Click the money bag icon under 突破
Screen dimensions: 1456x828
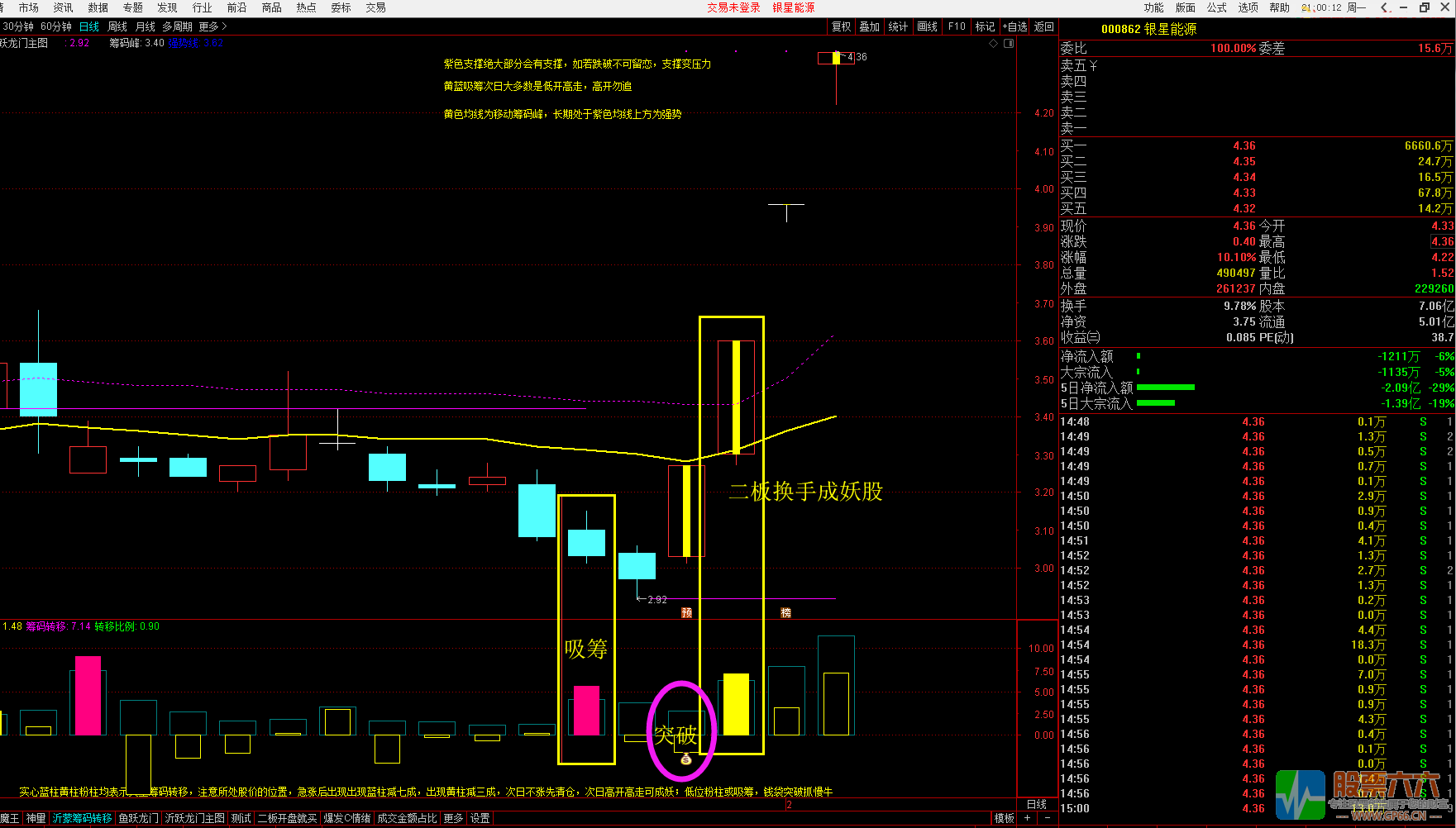685,759
